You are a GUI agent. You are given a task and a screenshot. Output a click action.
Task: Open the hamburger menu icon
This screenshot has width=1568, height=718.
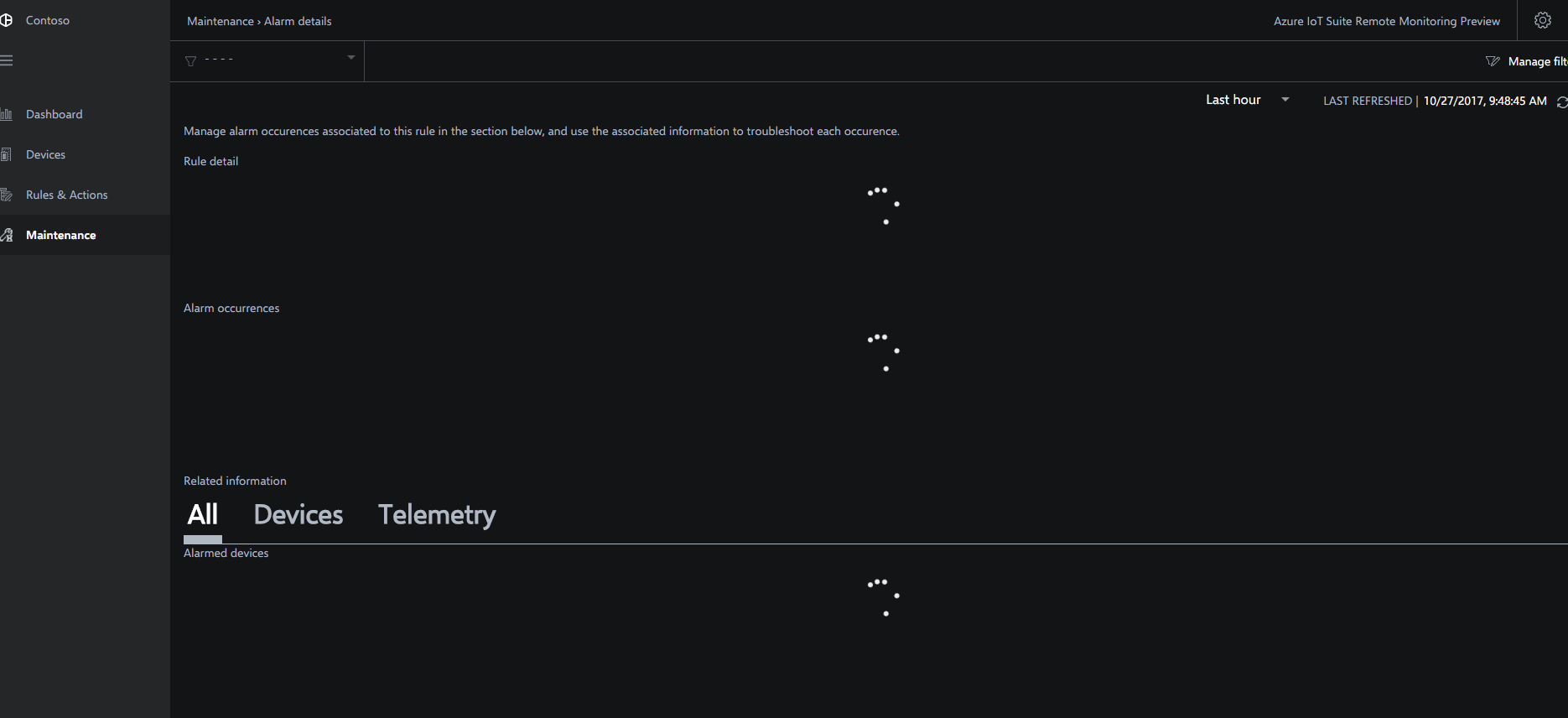tap(8, 60)
